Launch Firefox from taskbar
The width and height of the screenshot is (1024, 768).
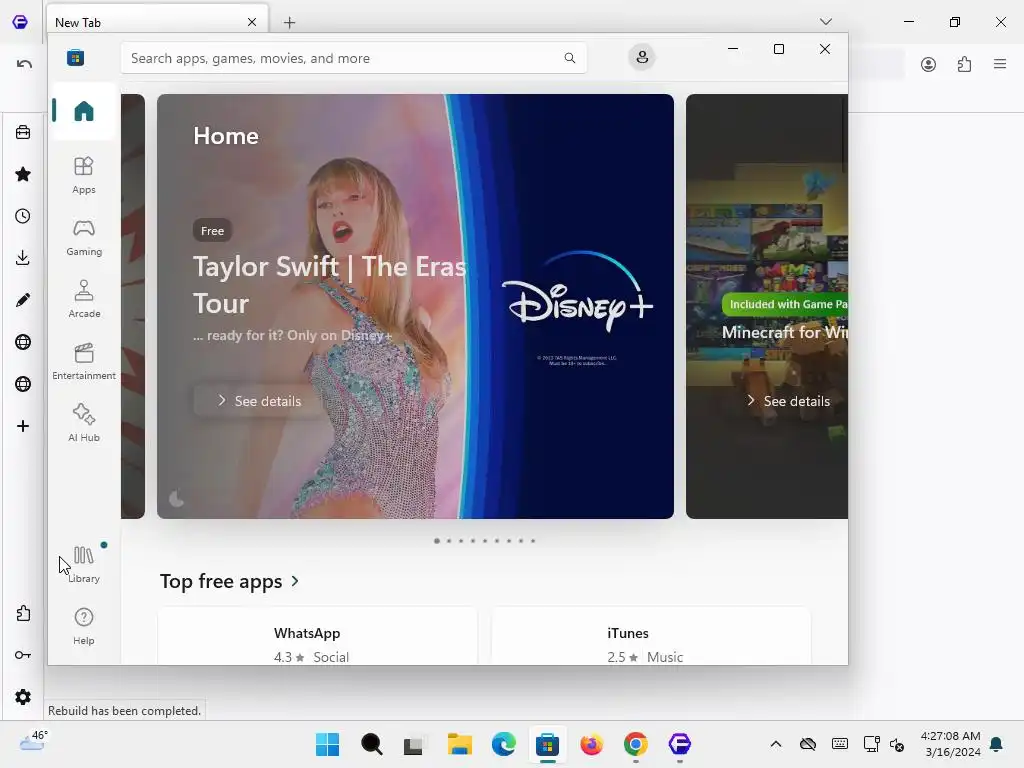(x=592, y=744)
